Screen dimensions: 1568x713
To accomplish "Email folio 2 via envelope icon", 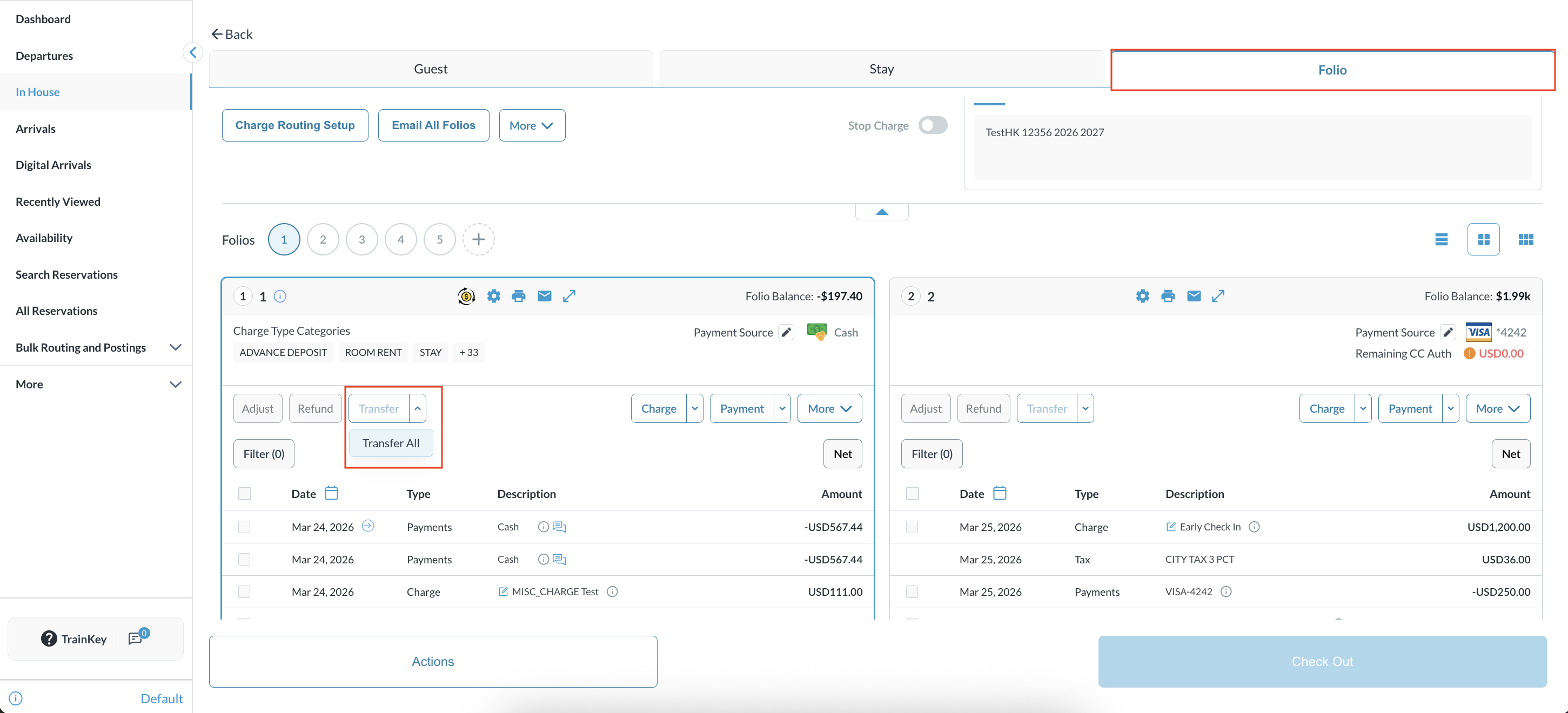I will pyautogui.click(x=1194, y=296).
